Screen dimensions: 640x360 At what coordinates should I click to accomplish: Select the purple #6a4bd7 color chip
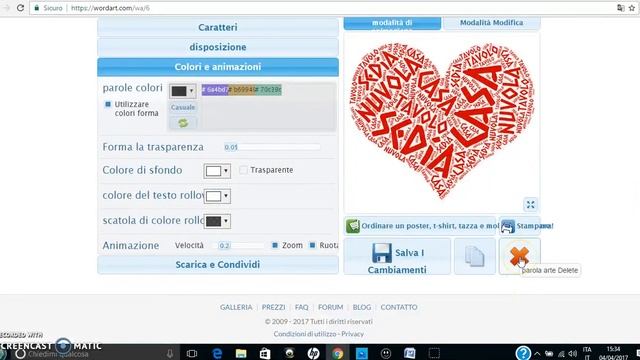pyautogui.click(x=215, y=90)
